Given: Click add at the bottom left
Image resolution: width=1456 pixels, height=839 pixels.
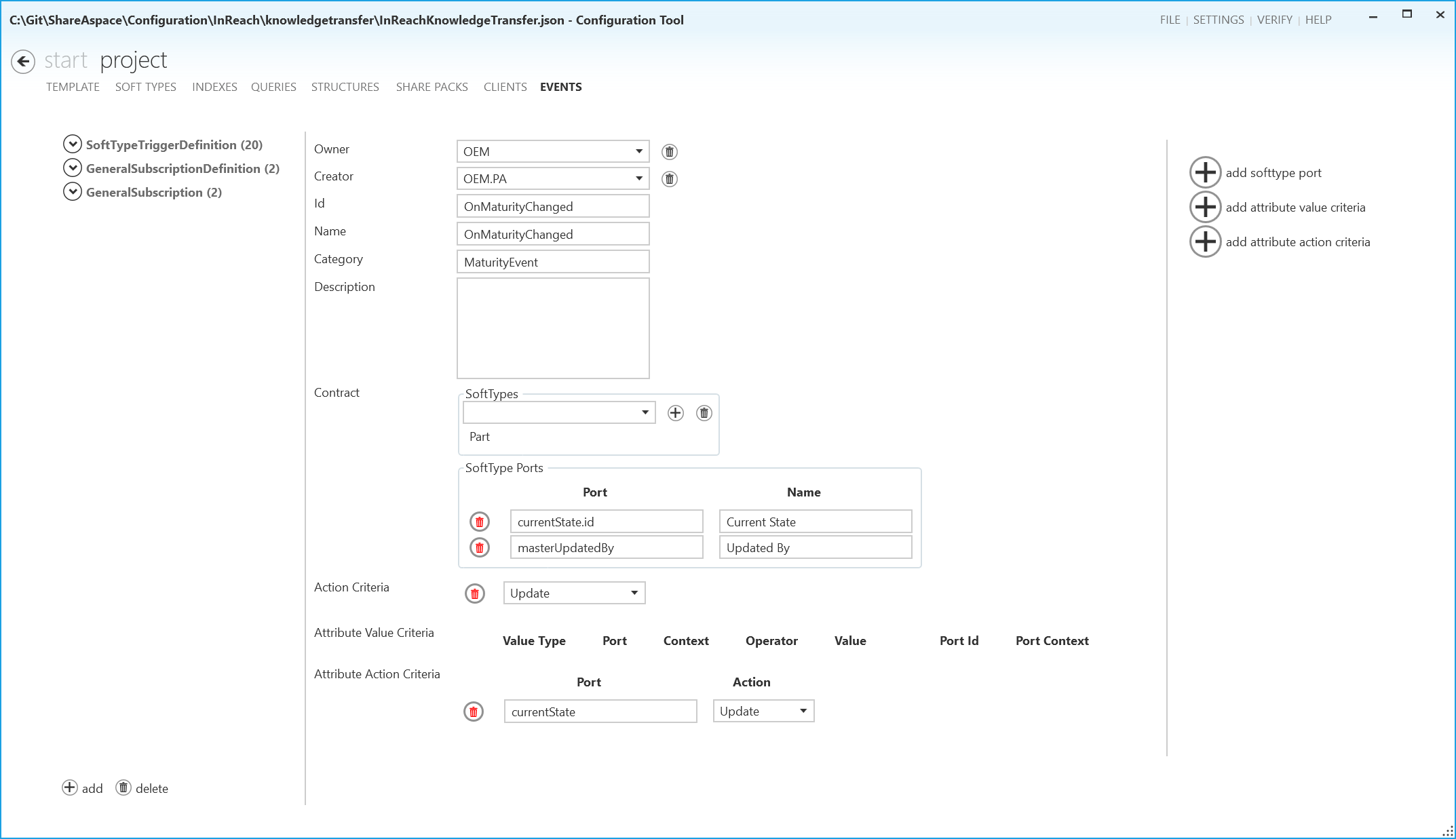Looking at the screenshot, I should [83, 788].
